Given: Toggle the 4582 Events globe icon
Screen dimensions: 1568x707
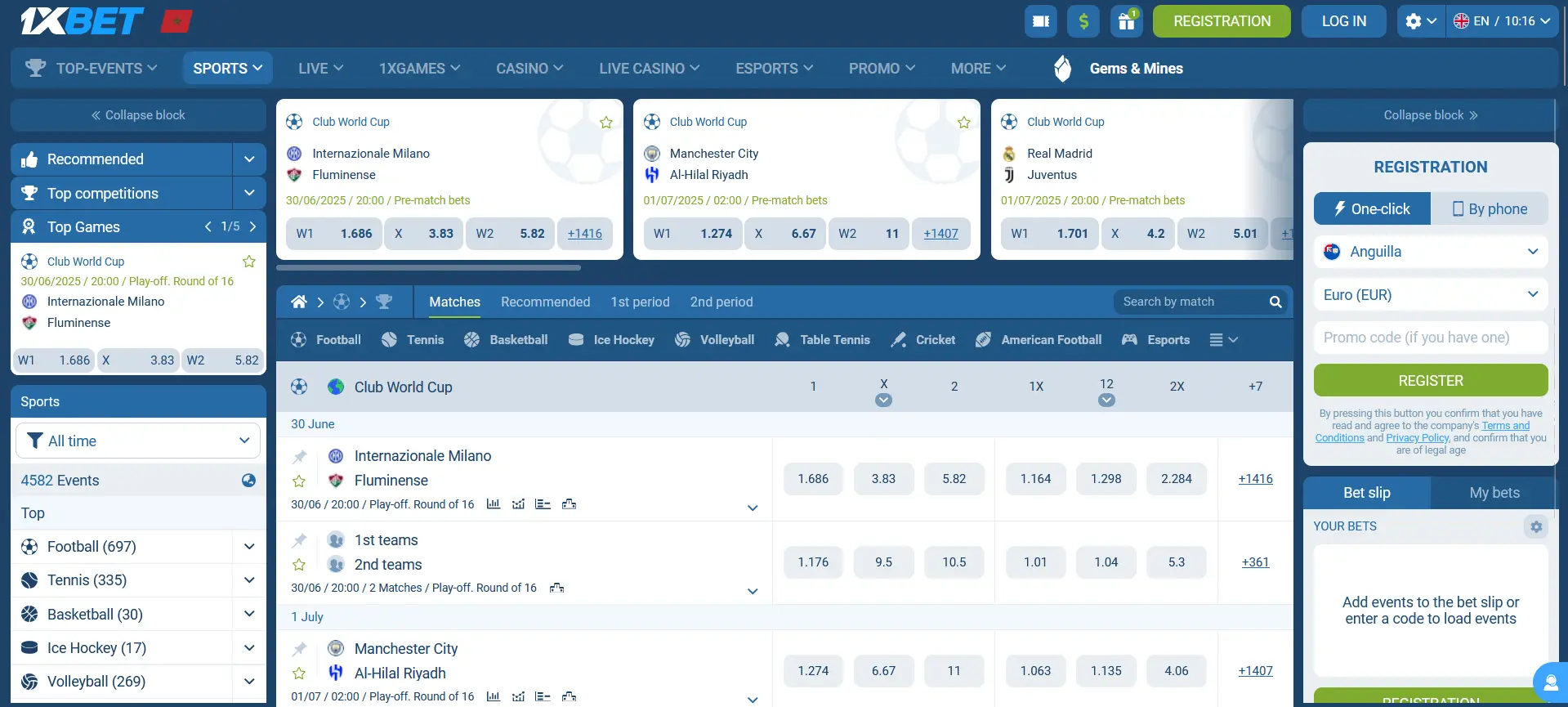Looking at the screenshot, I should 248,481.
